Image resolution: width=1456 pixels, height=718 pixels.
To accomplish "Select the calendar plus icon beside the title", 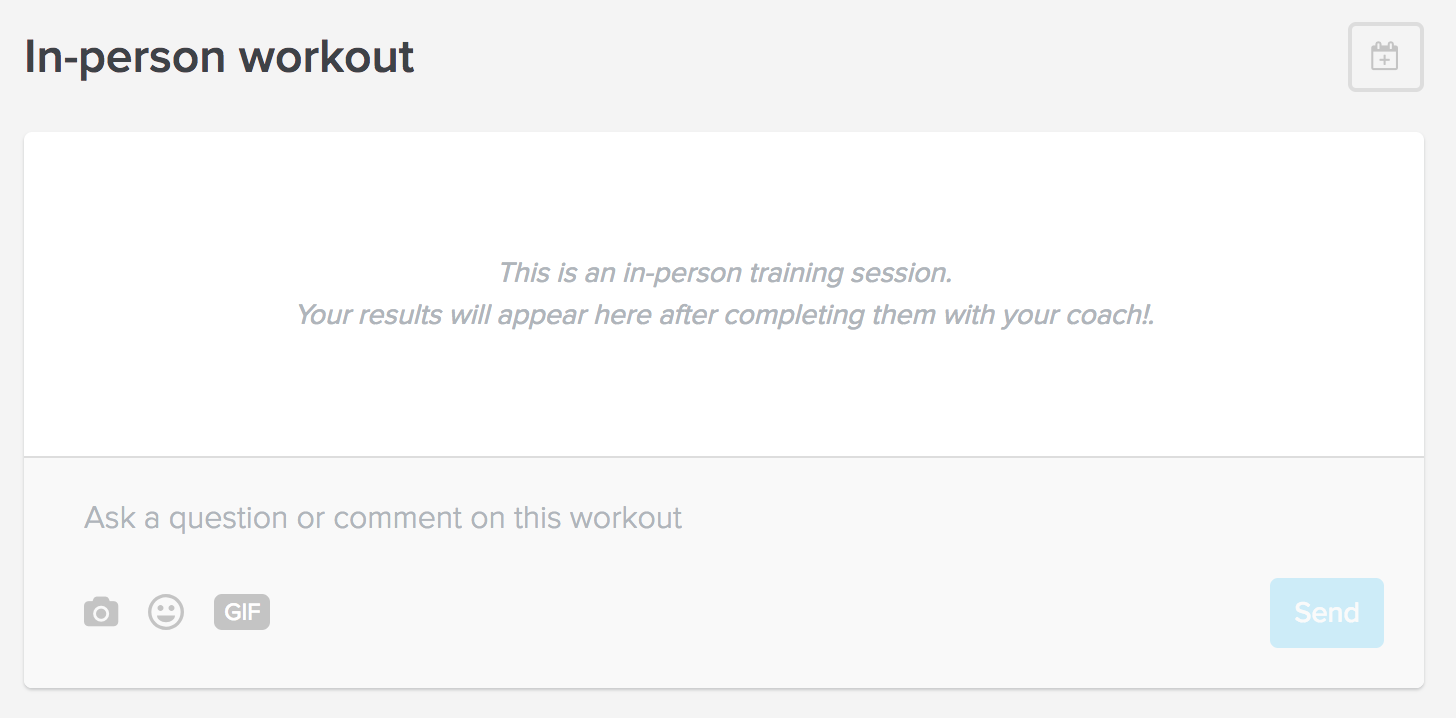I will click(x=1385, y=57).
